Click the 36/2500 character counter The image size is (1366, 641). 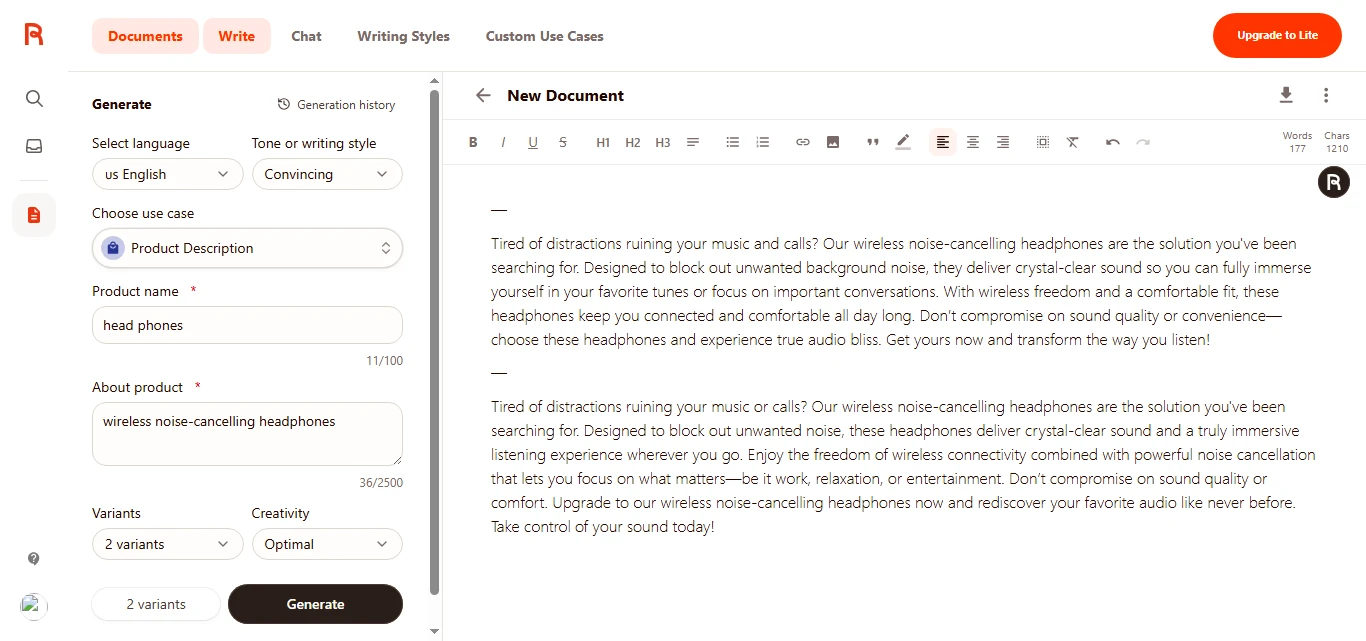380,482
